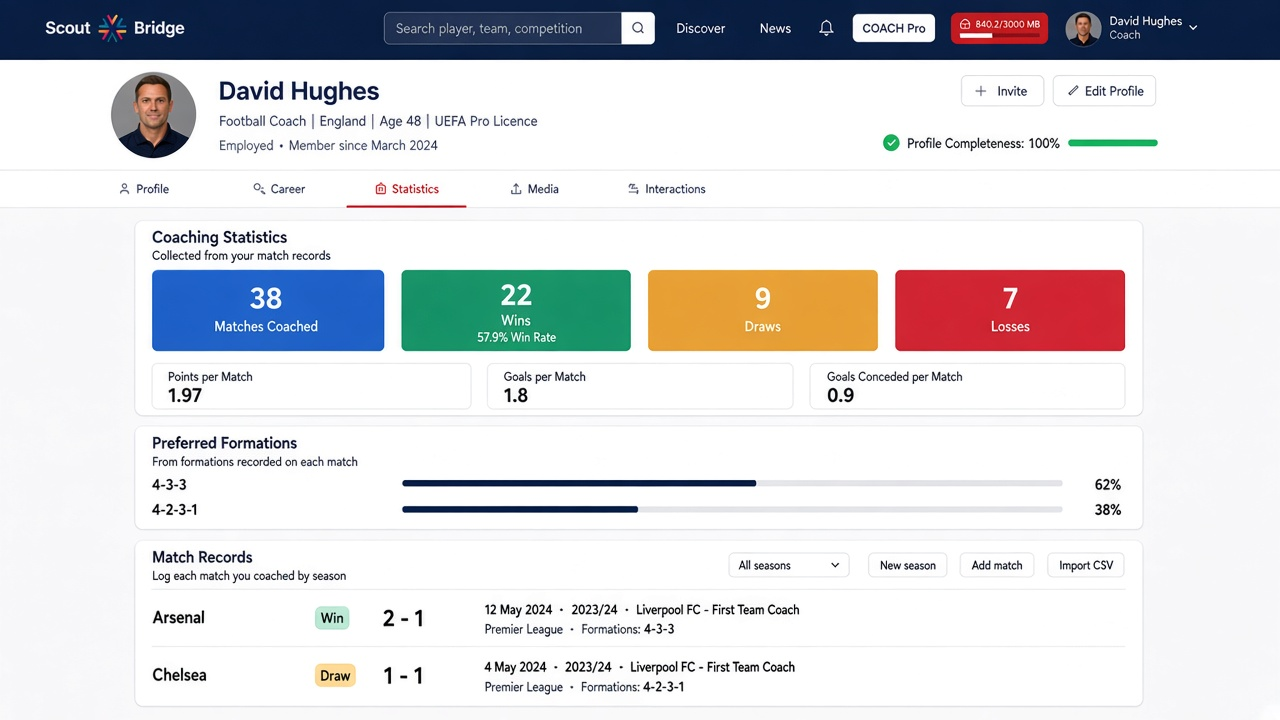Click the 4-3-3 formation bar
Screen dimensions: 1280x720
[732, 484]
